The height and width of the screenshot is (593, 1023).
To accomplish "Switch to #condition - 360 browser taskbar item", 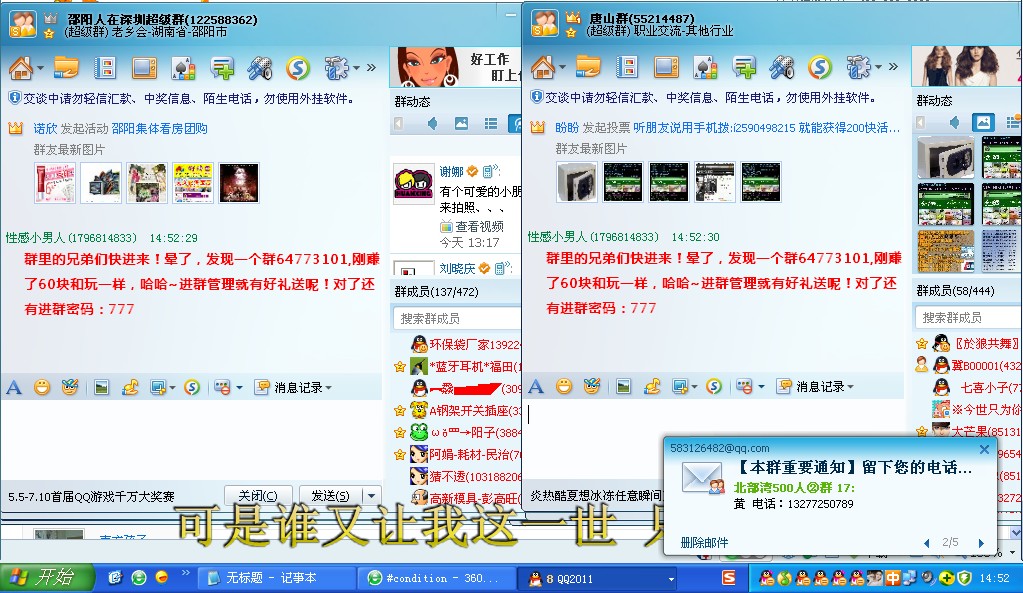I will coord(435,578).
